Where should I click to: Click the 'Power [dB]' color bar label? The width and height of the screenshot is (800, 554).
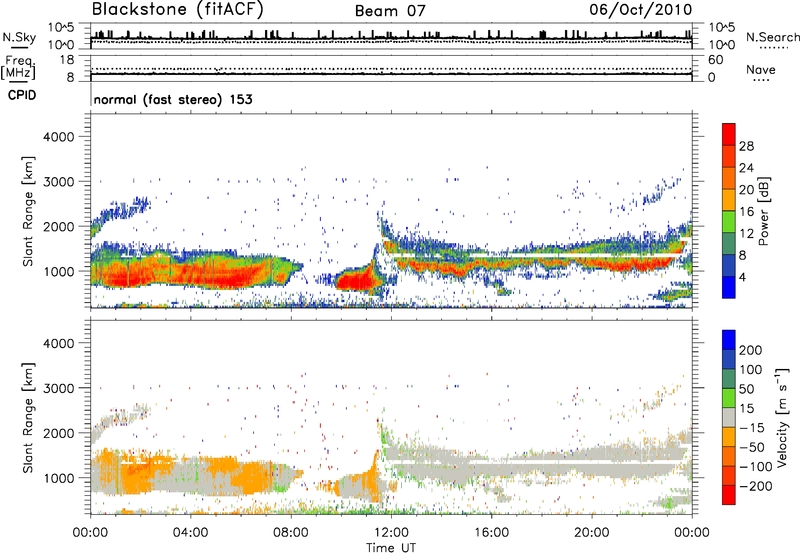point(763,211)
